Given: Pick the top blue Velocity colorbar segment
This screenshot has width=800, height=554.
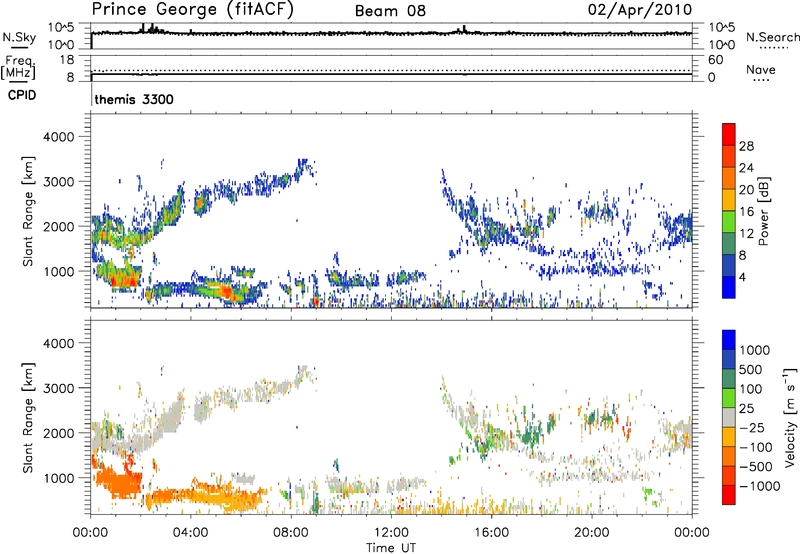Looking at the screenshot, I should pyautogui.click(x=729, y=340).
